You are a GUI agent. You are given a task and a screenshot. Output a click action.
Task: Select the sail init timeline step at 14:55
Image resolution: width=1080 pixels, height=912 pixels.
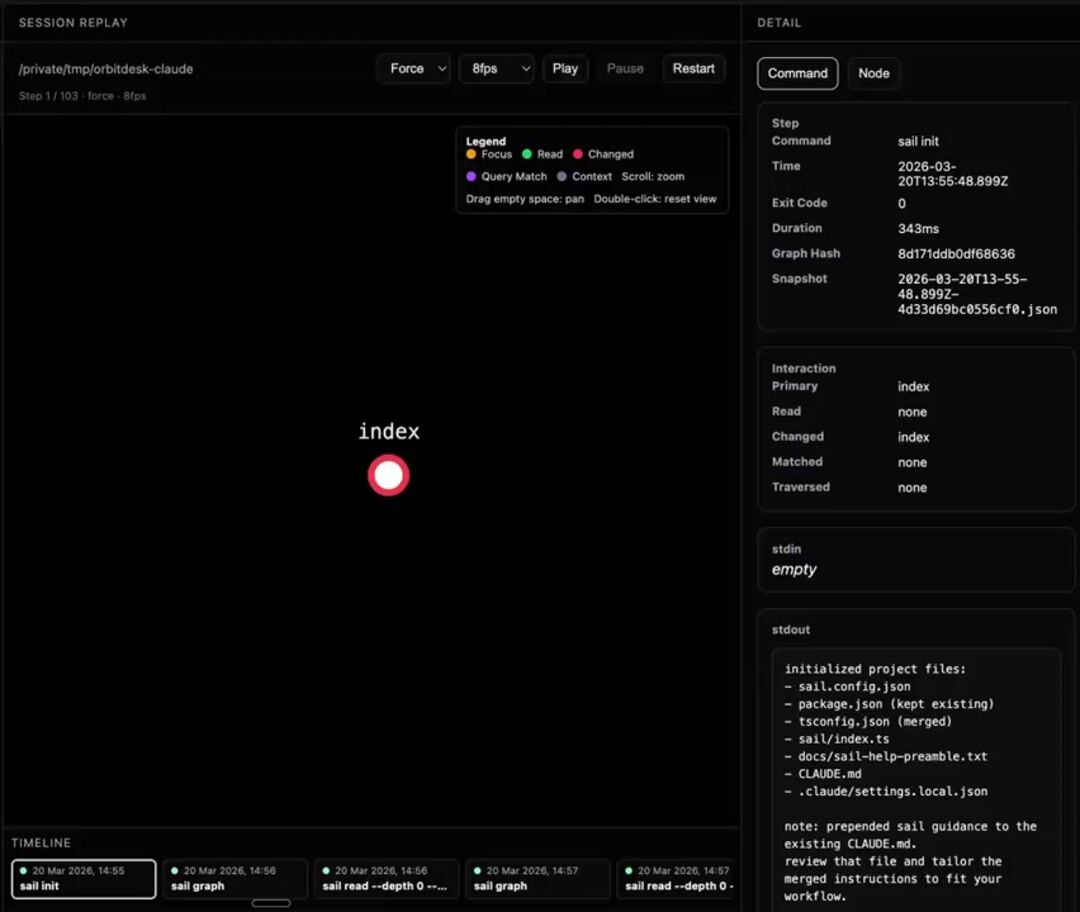pos(83,878)
